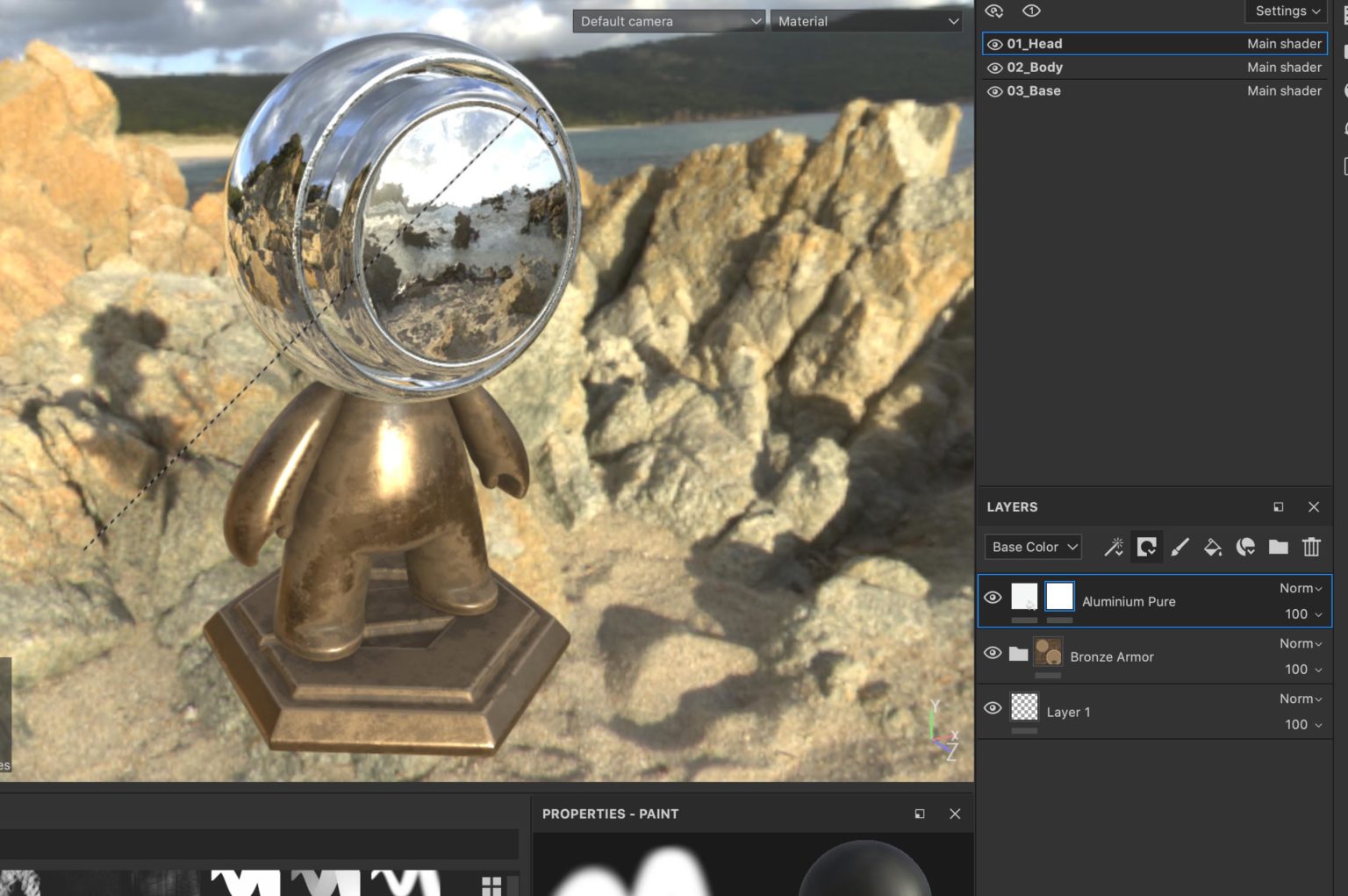Click the add mask icon in Layers
This screenshot has height=896, width=1348.
coord(1146,548)
